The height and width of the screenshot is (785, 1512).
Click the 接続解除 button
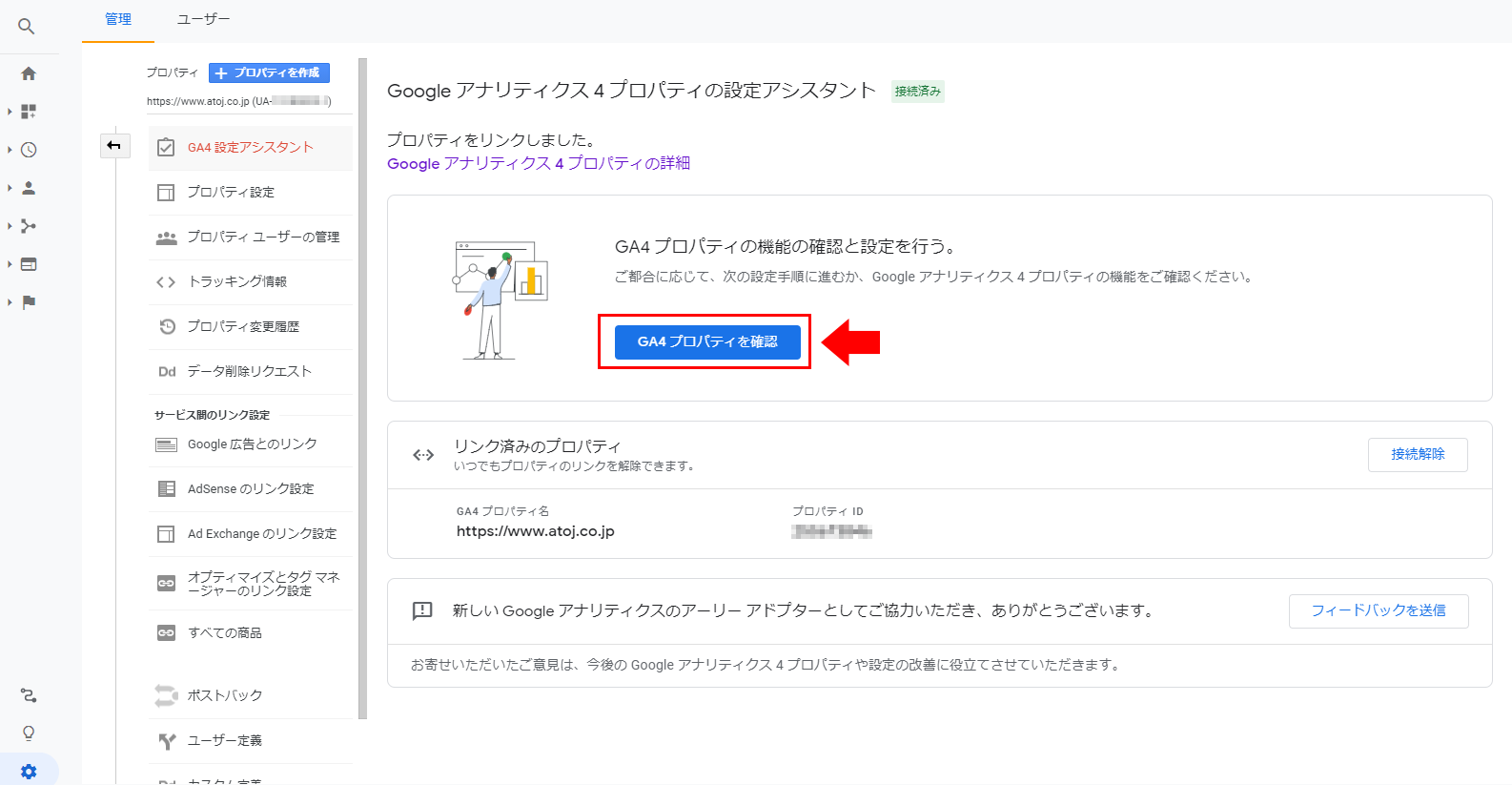[x=1418, y=454]
